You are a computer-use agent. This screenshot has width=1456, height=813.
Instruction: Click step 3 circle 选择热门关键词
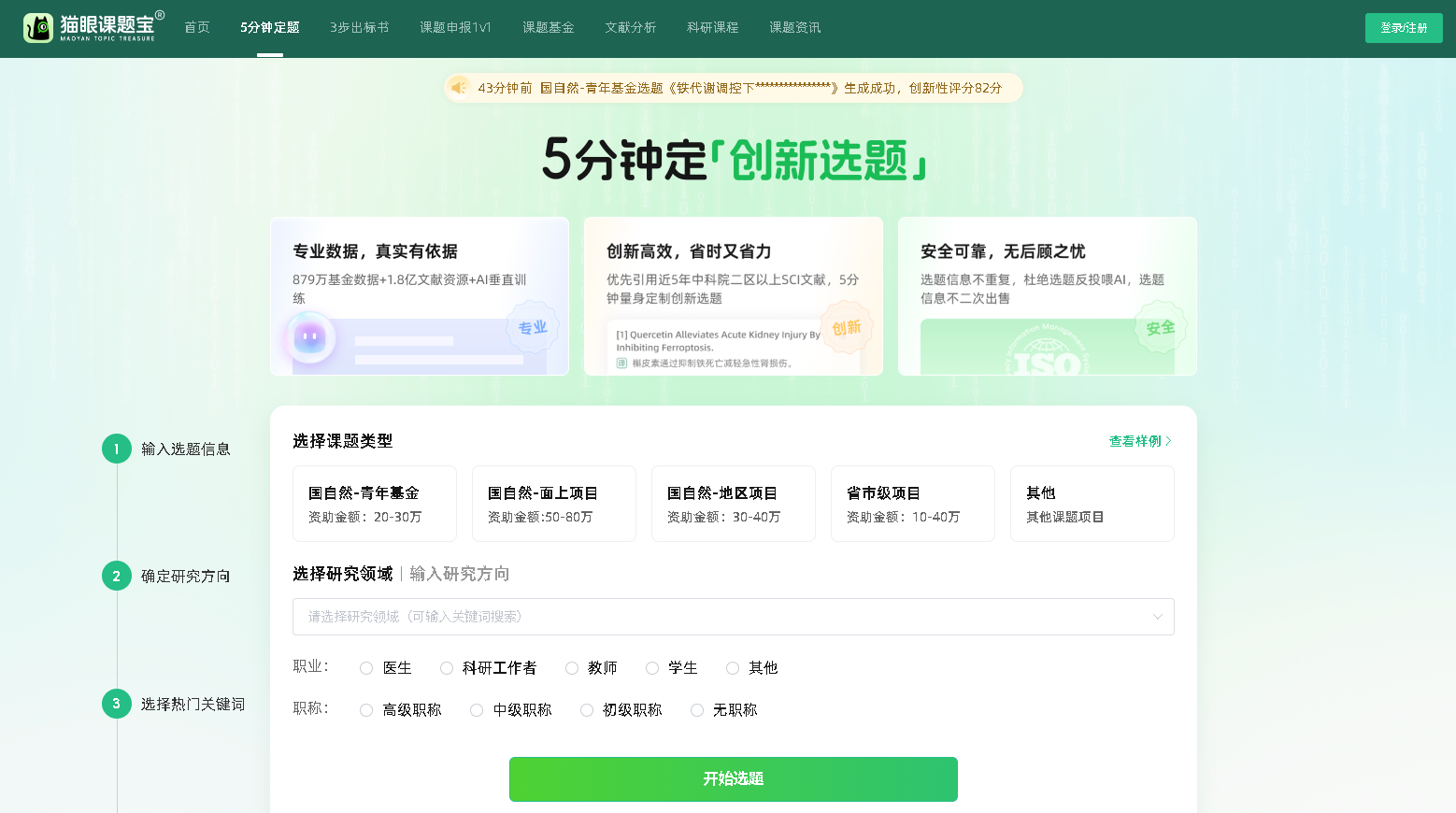[117, 704]
